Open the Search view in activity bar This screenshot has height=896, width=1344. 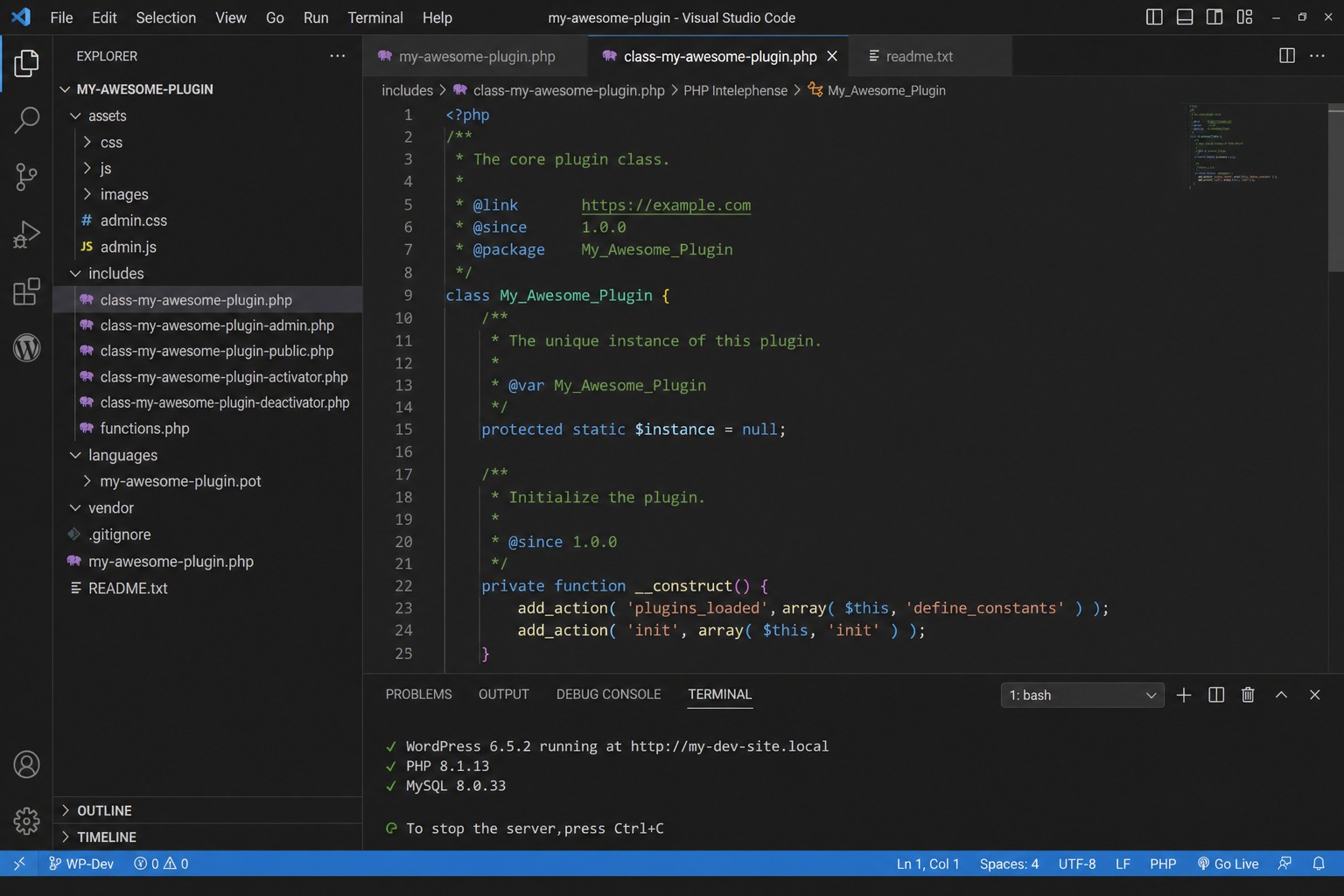26,120
